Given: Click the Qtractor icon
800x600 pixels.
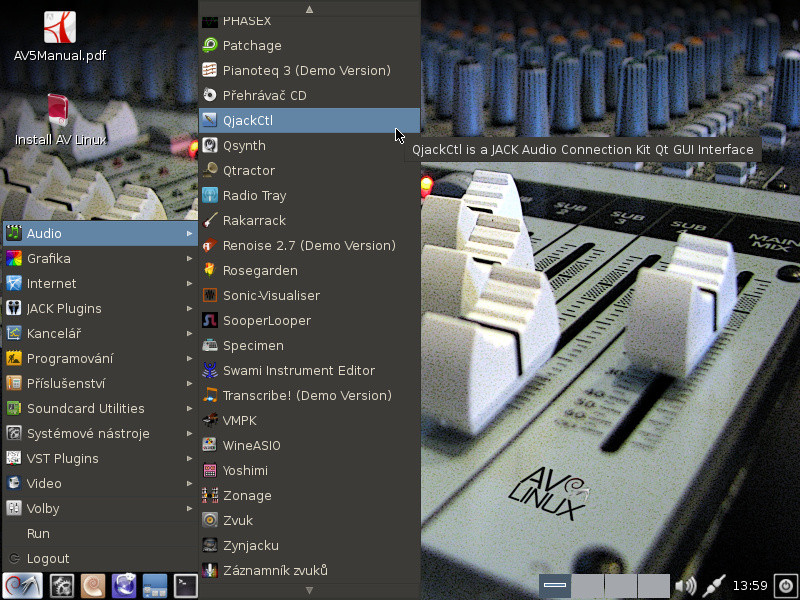Looking at the screenshot, I should [210, 170].
